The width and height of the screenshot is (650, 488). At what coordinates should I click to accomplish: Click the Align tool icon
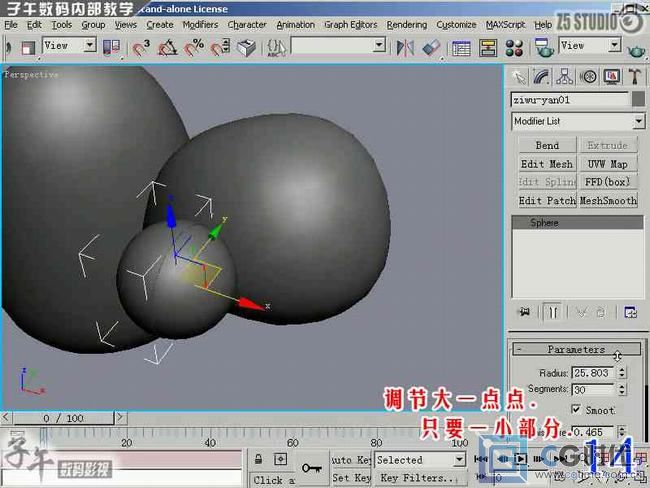431,48
